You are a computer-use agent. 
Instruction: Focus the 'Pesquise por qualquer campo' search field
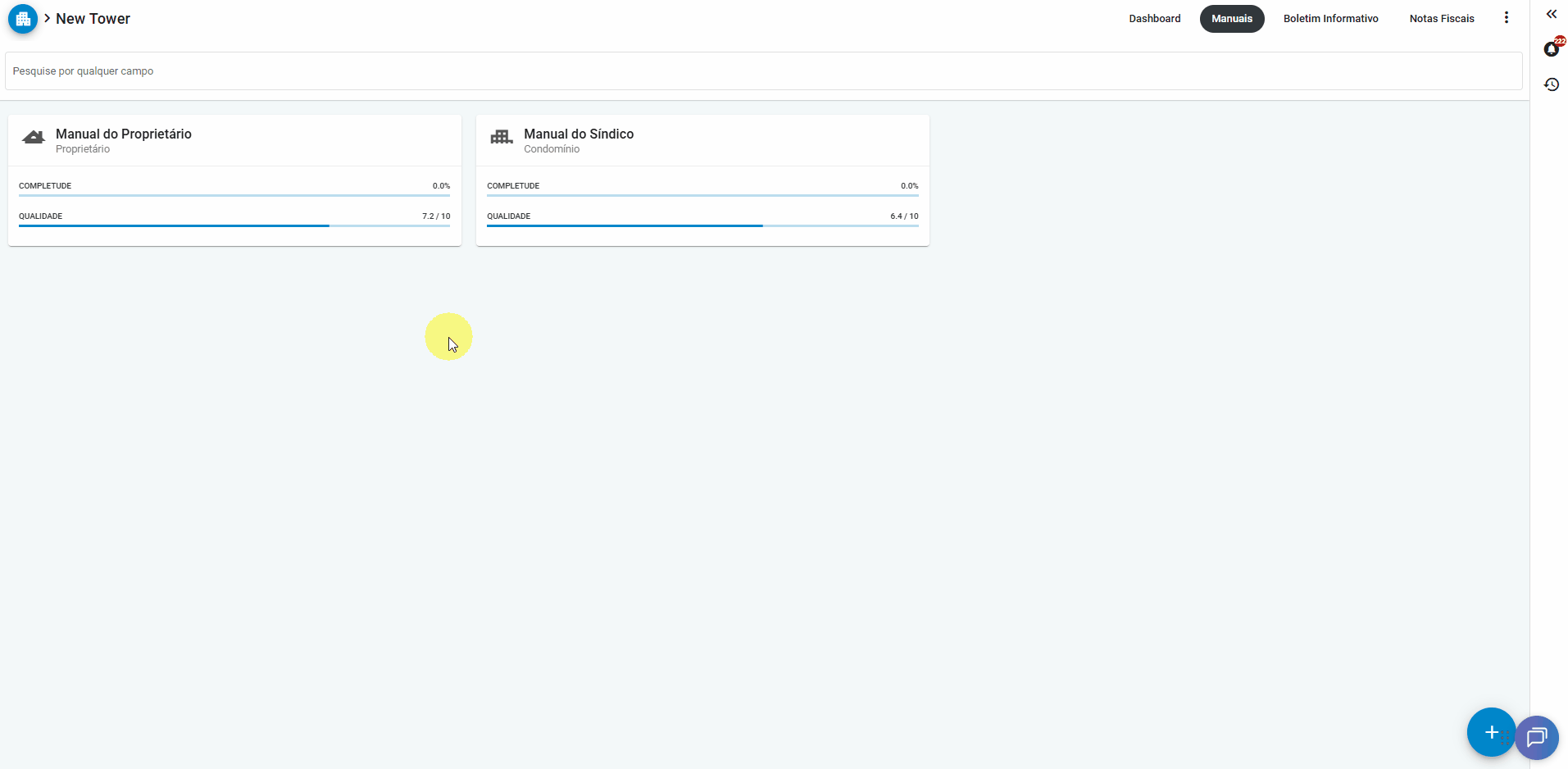[762, 71]
